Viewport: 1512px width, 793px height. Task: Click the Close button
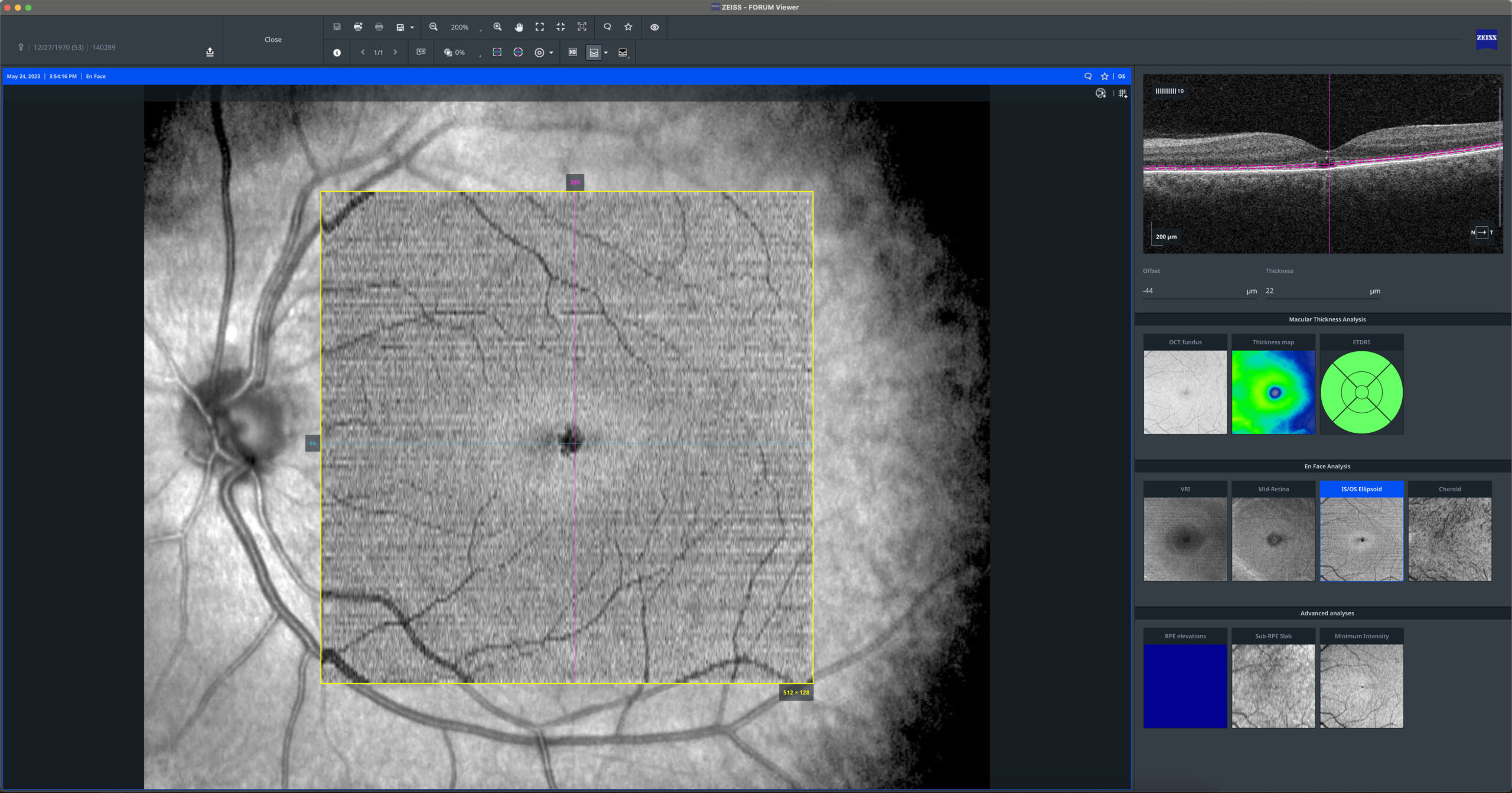(x=273, y=40)
